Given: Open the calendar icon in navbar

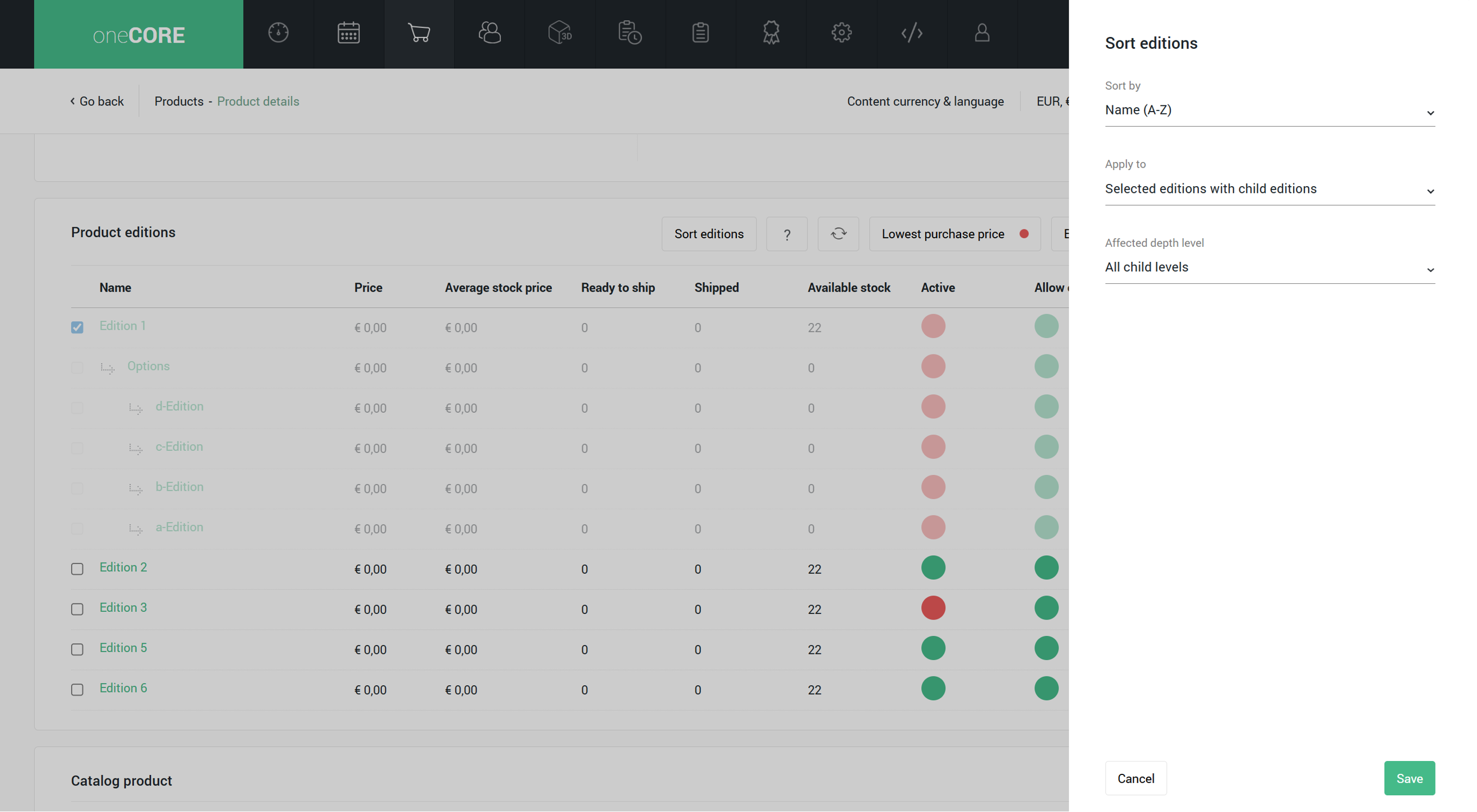Looking at the screenshot, I should [x=349, y=33].
